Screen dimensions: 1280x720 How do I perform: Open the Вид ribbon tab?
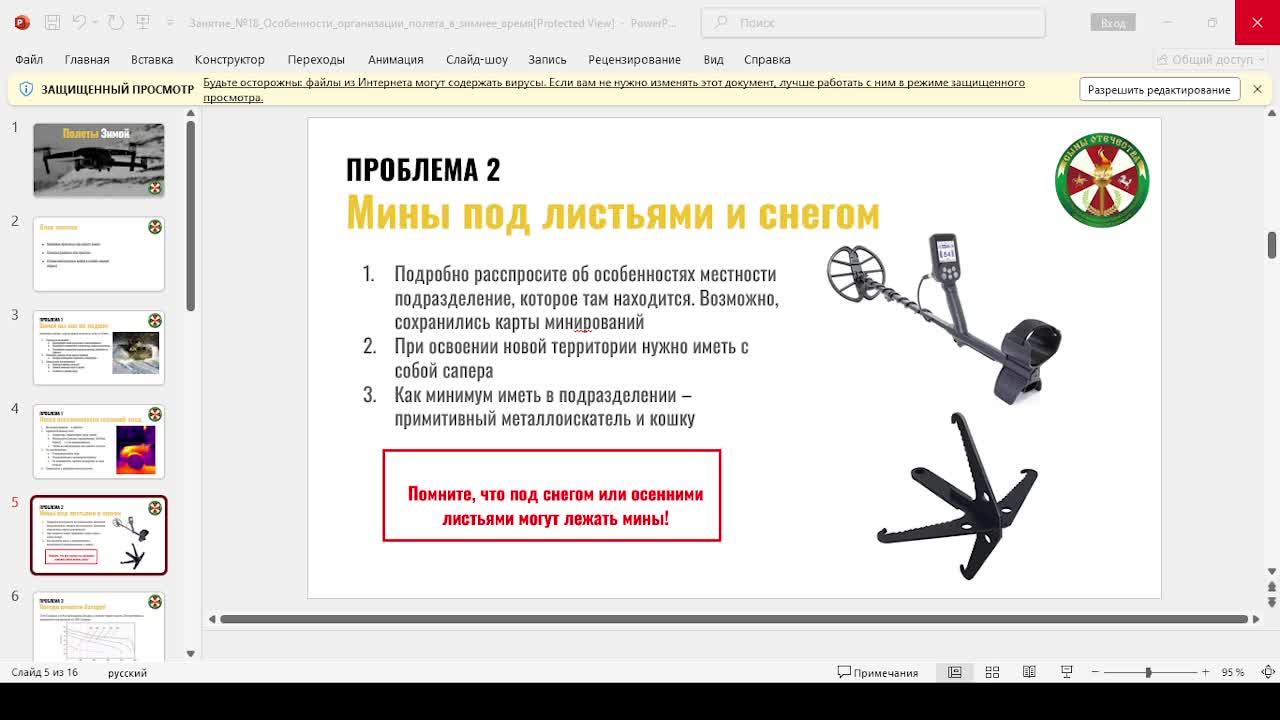point(713,59)
